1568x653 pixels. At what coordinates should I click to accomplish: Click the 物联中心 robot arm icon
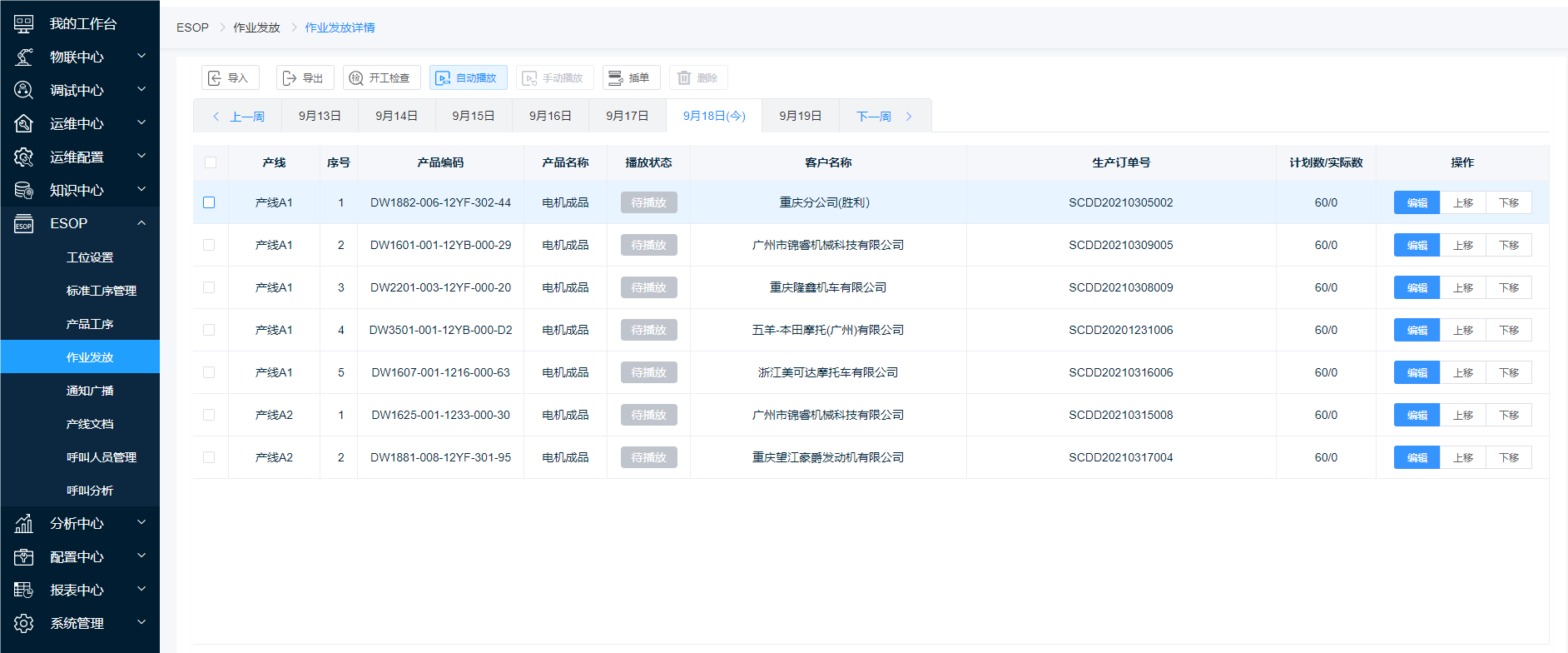pos(24,57)
